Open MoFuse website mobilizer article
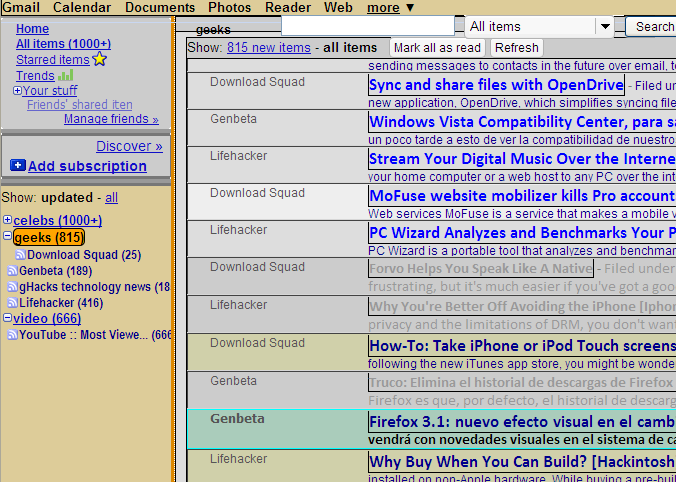This screenshot has width=676, height=482. point(522,196)
